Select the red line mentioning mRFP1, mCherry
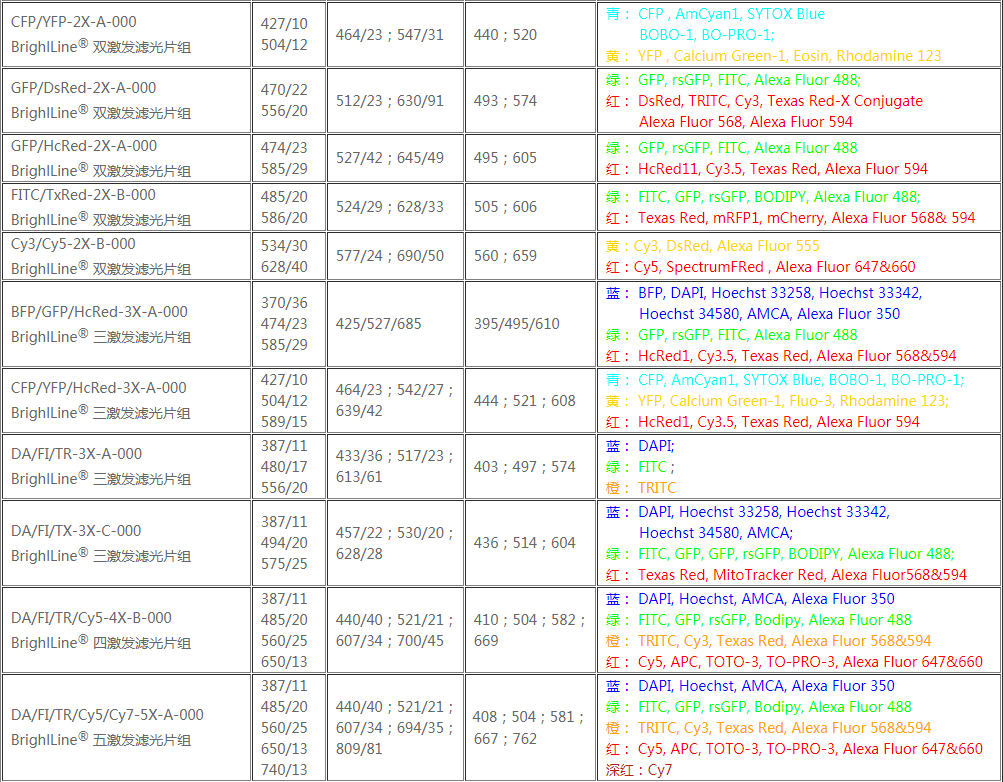 coord(791,218)
